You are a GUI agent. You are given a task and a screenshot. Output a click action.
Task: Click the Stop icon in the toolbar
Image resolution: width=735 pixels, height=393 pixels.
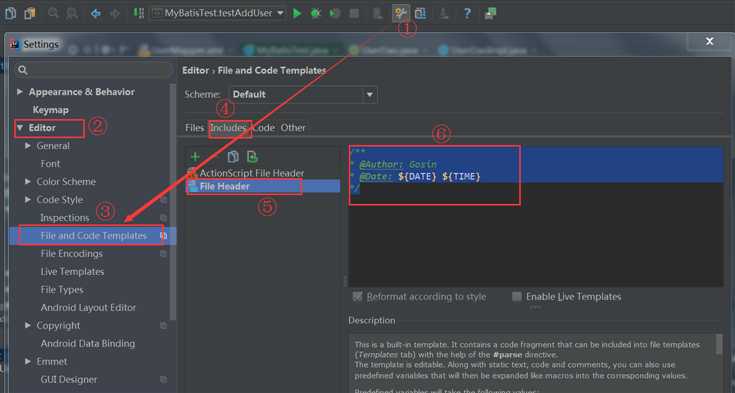(x=354, y=13)
